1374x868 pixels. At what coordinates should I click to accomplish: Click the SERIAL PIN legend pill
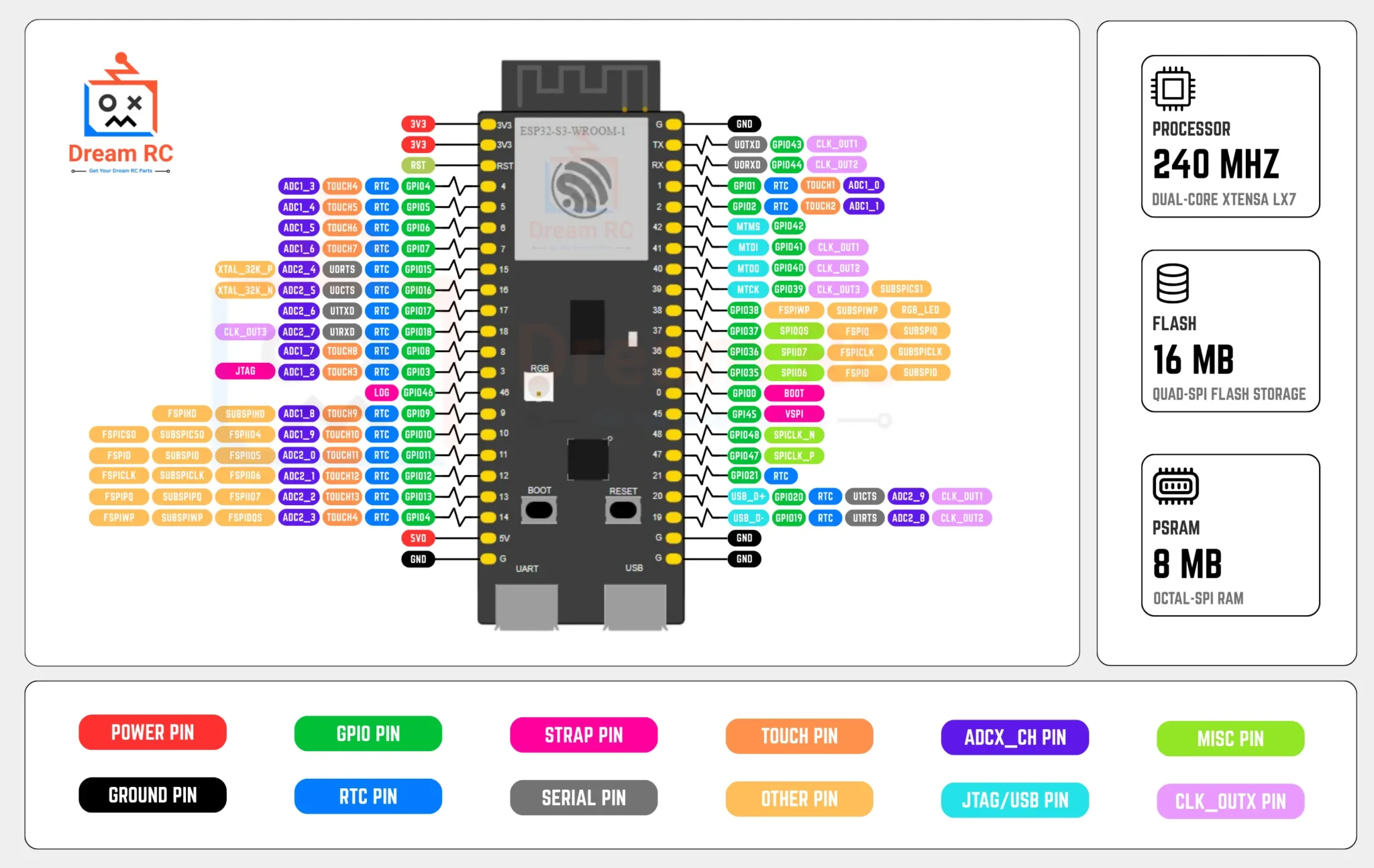click(584, 798)
